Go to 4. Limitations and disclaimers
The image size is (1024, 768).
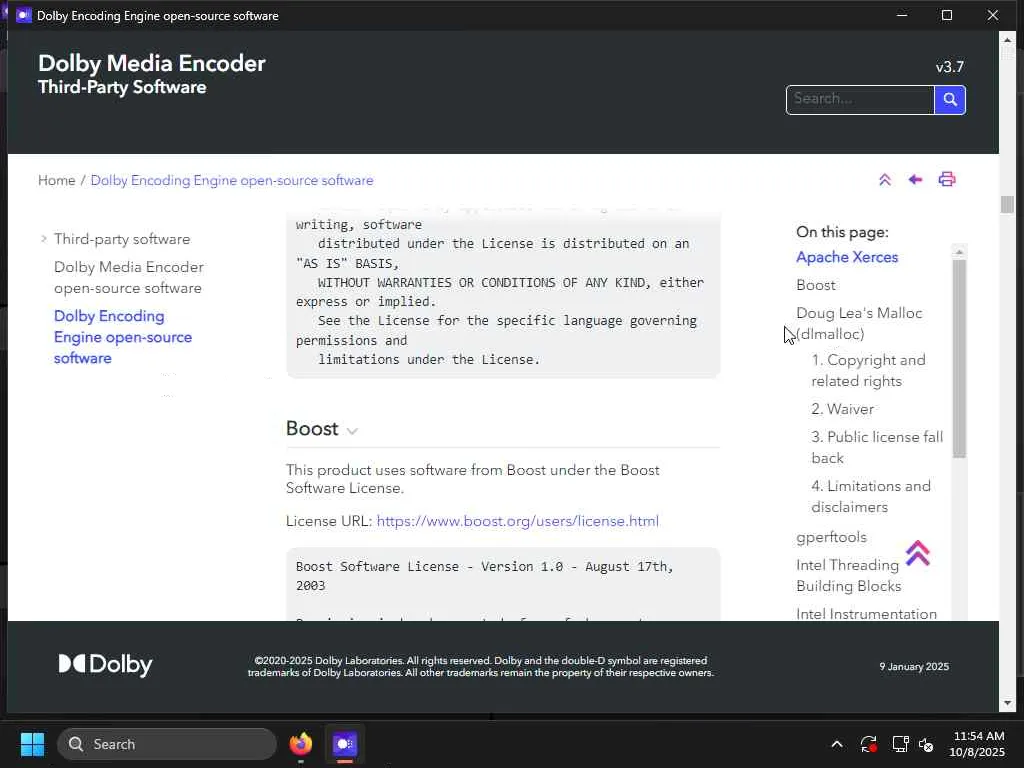click(871, 496)
